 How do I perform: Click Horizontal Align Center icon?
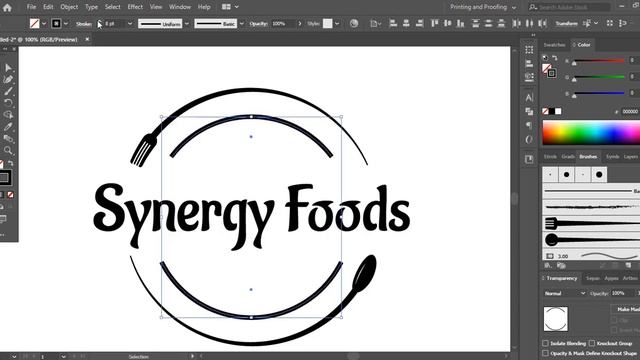[x=406, y=24]
